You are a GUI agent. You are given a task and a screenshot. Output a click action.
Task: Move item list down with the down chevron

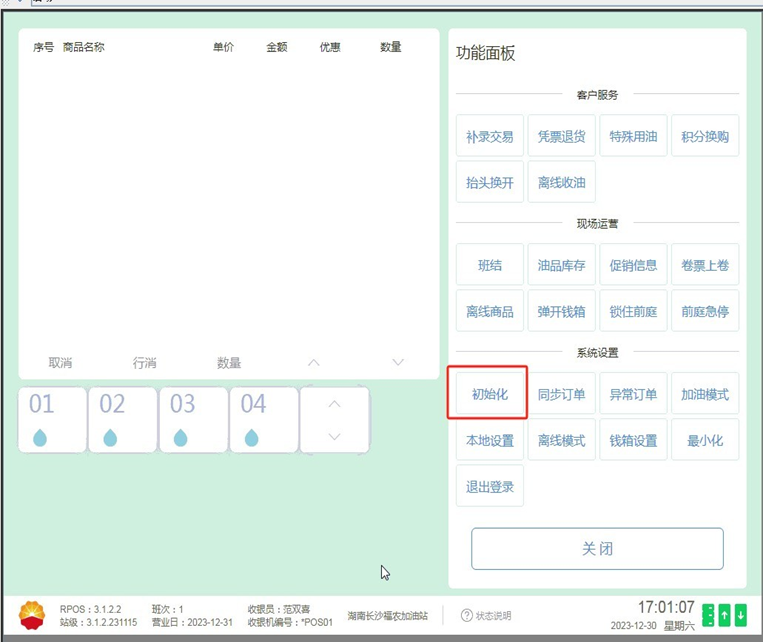click(x=398, y=362)
